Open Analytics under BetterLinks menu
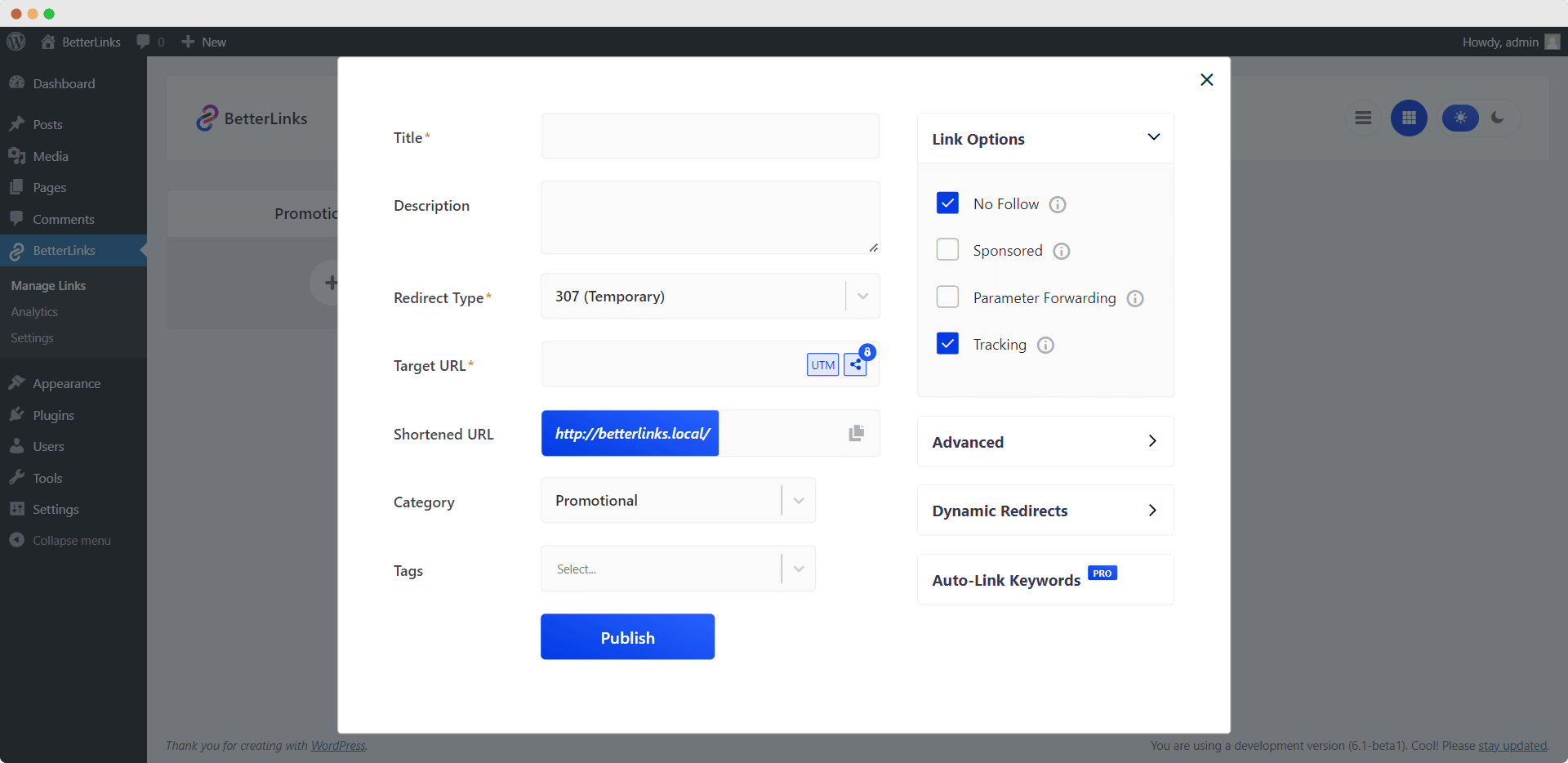 tap(34, 311)
